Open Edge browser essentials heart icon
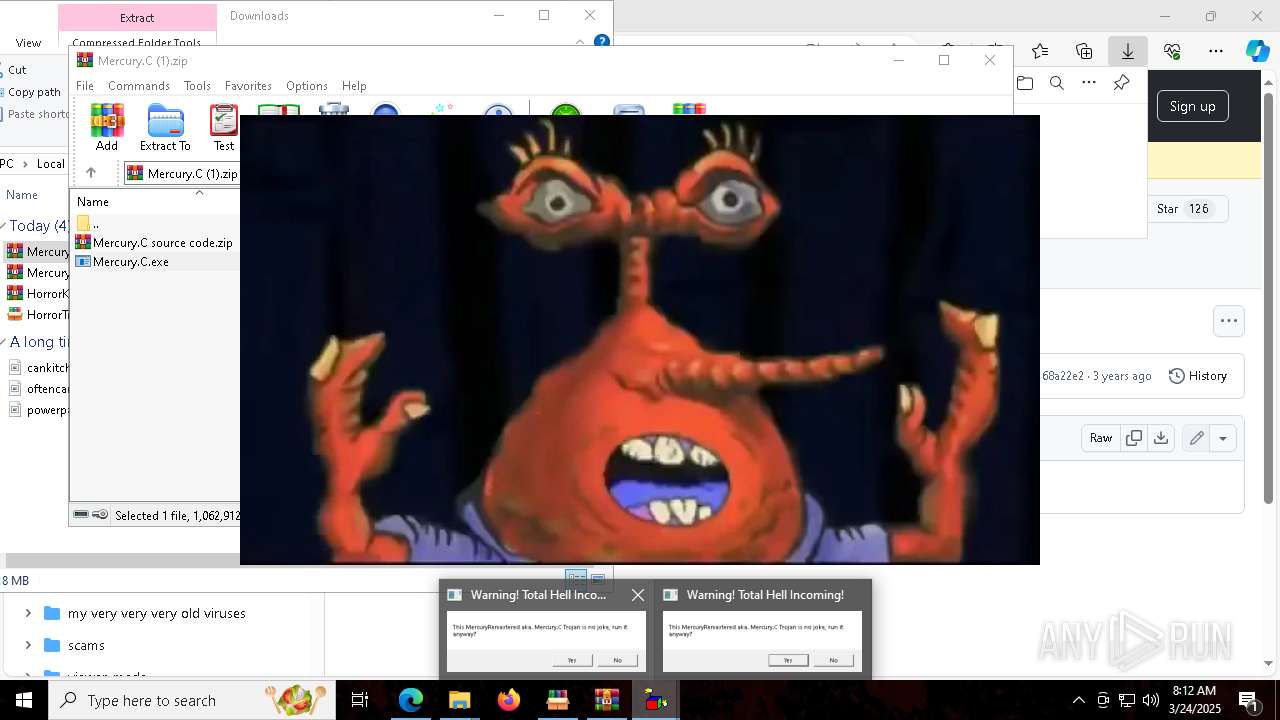This screenshot has width=1280, height=720. pyautogui.click(x=1172, y=51)
